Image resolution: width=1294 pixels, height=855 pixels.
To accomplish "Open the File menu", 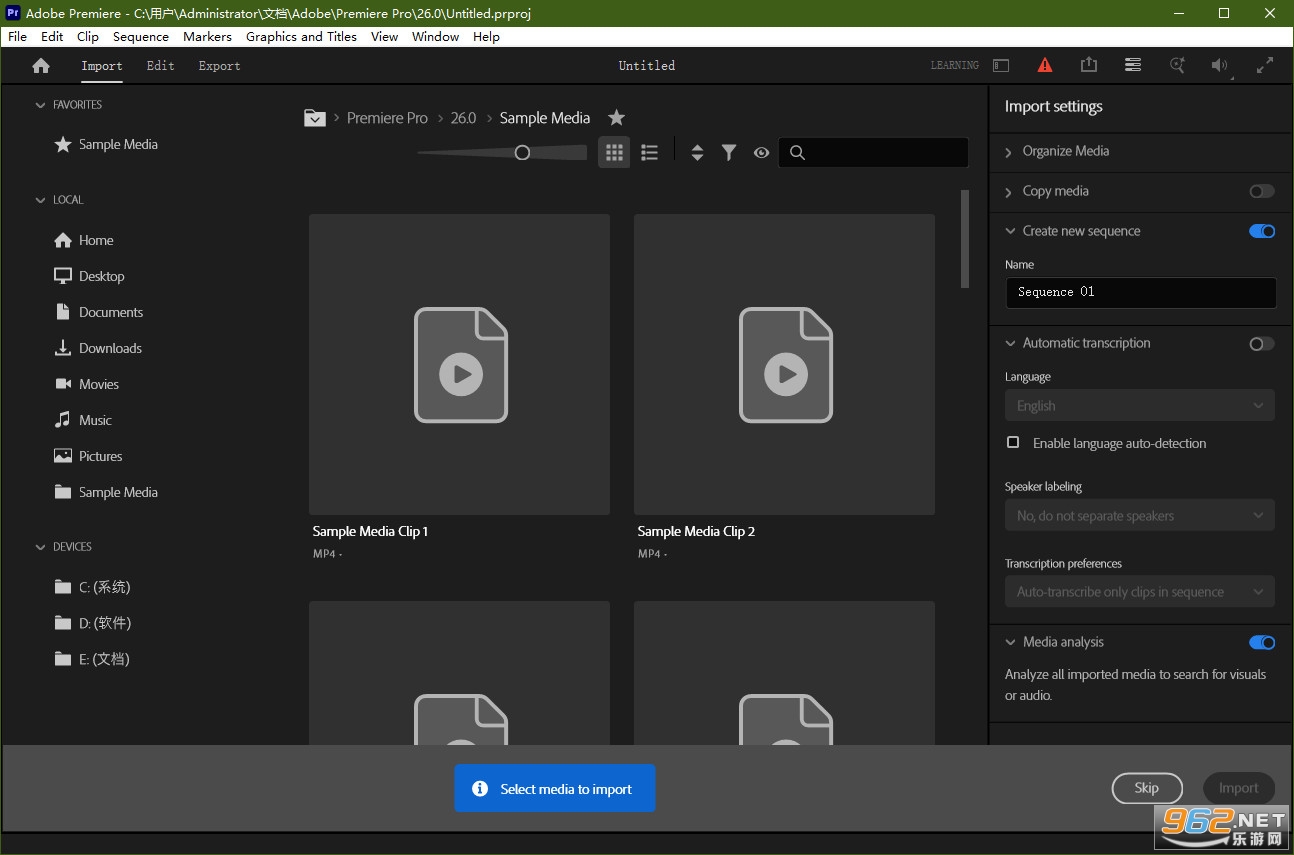I will 18,36.
